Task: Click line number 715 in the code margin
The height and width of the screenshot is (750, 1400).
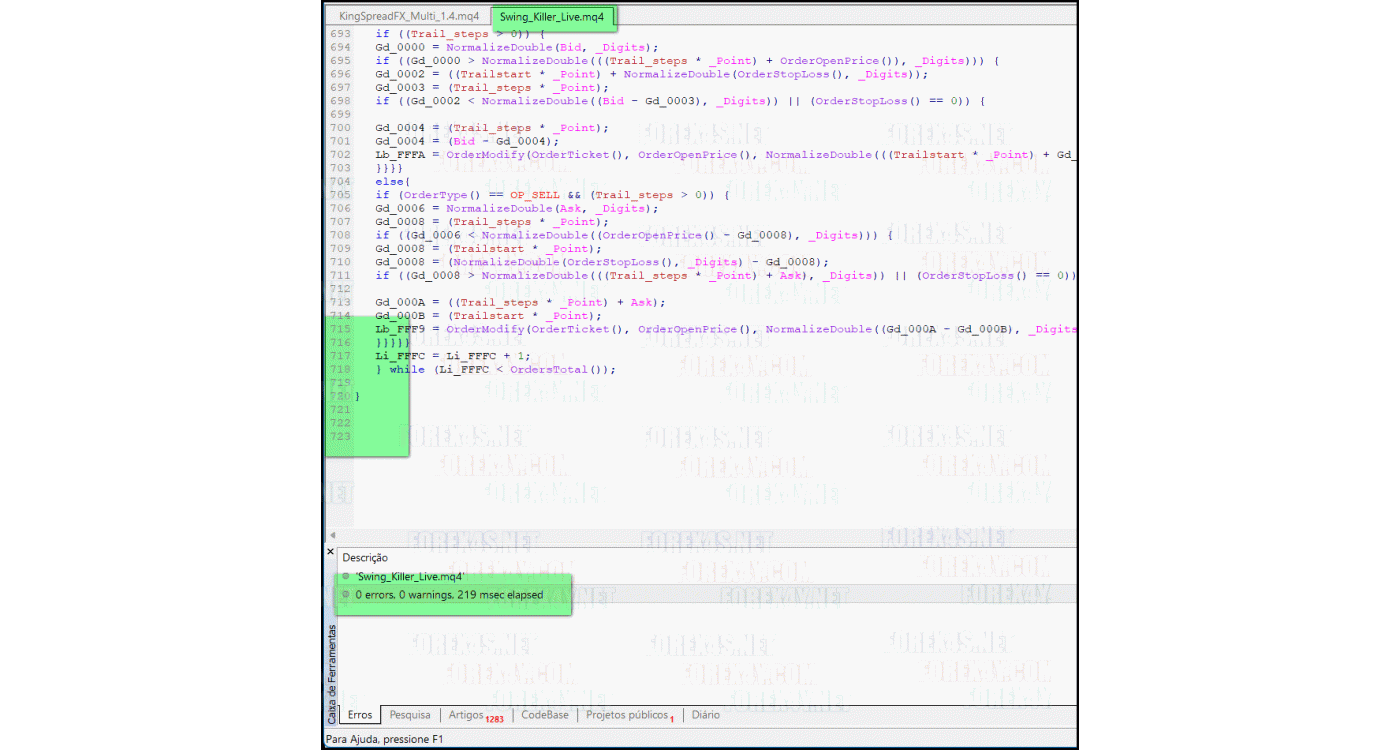Action: tap(339, 329)
